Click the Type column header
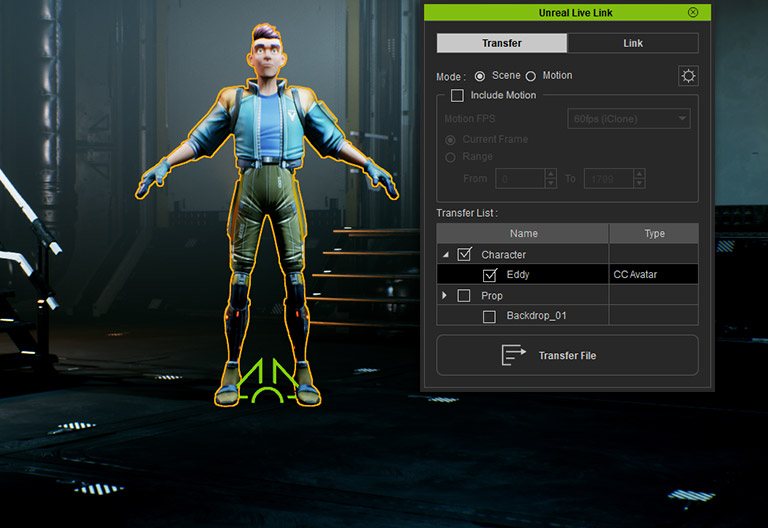The width and height of the screenshot is (768, 528). coord(654,234)
